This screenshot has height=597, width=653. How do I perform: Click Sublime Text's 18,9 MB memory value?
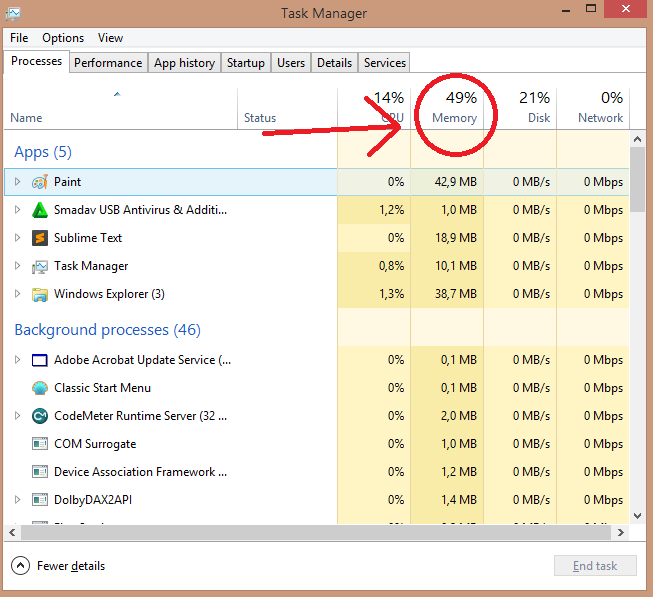(x=456, y=238)
